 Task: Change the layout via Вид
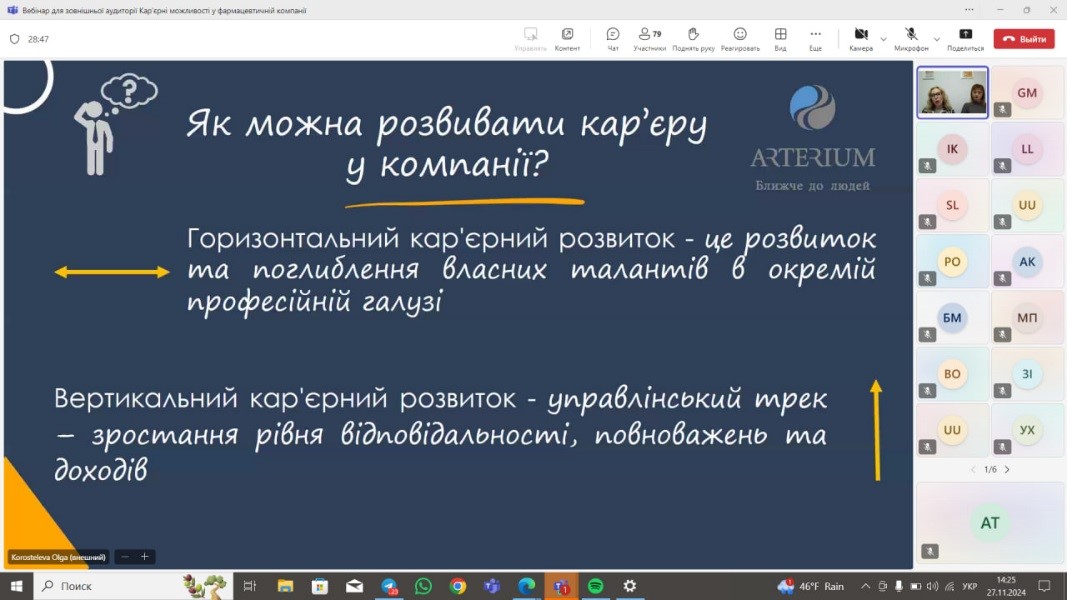781,39
